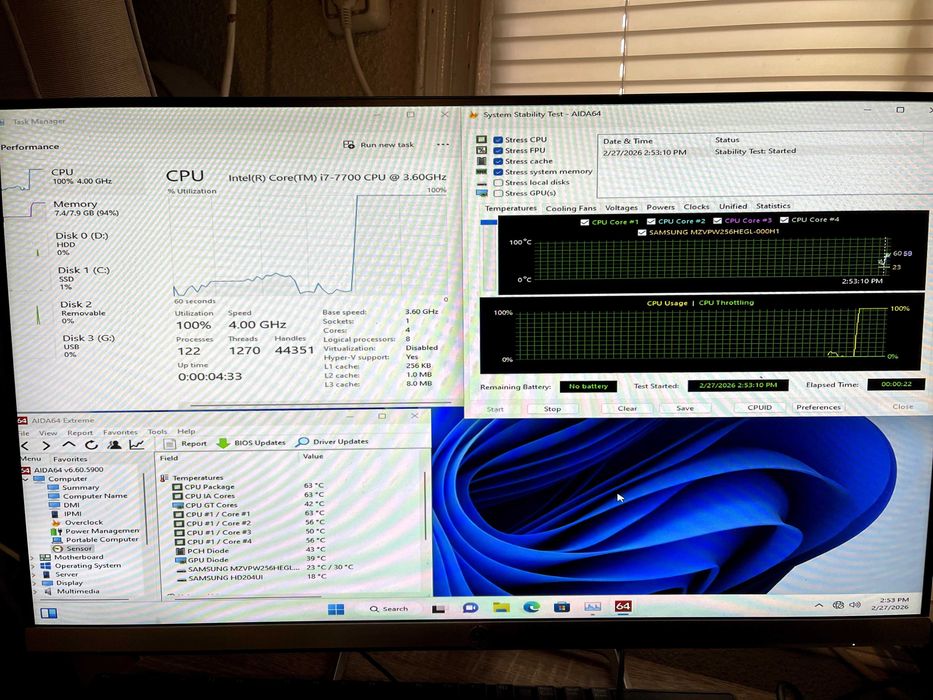Go forward in AIDA64 Extreme toolbar
Screen dimensions: 933x700
pos(47,445)
